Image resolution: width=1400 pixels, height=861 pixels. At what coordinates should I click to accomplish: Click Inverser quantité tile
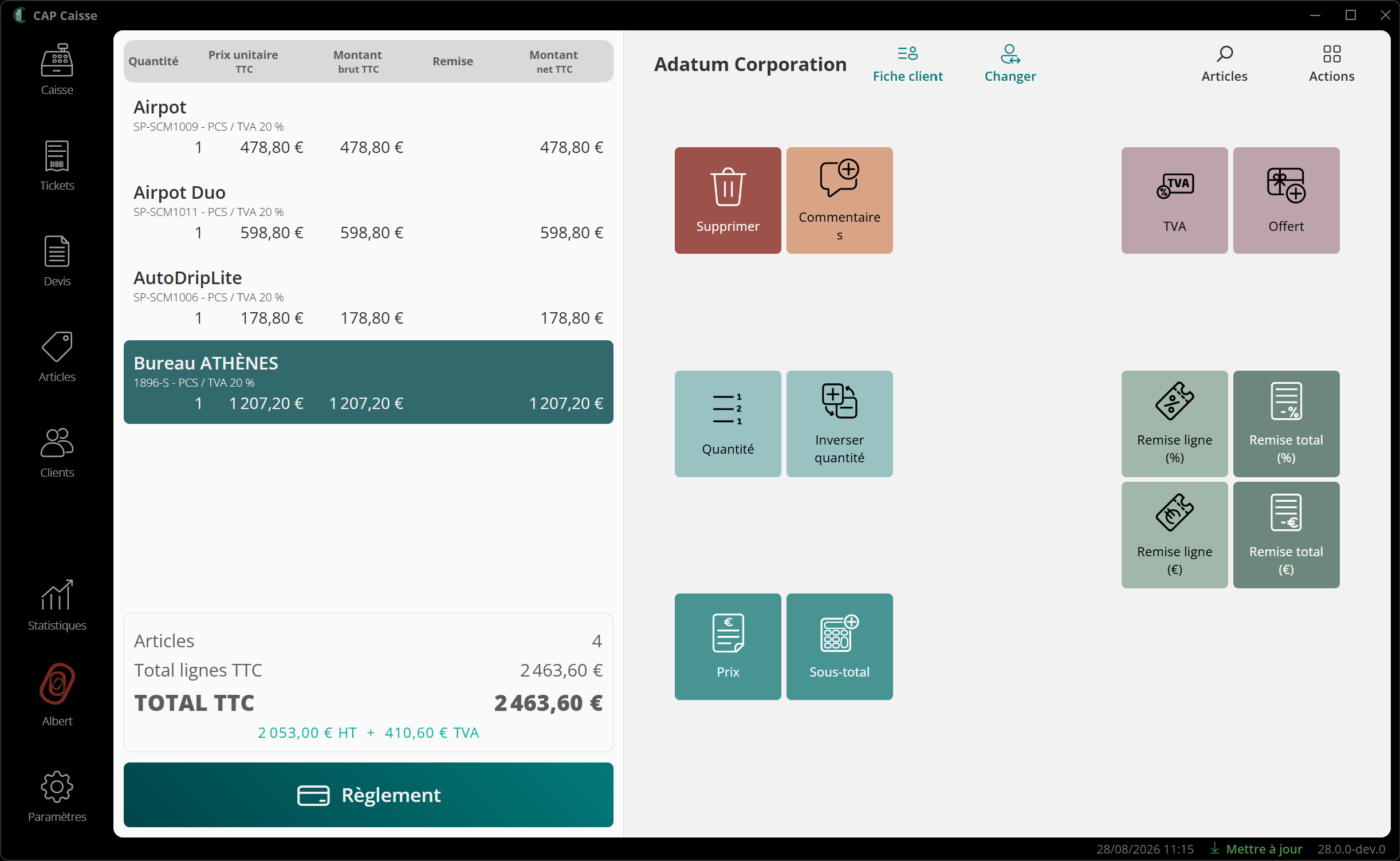839,423
